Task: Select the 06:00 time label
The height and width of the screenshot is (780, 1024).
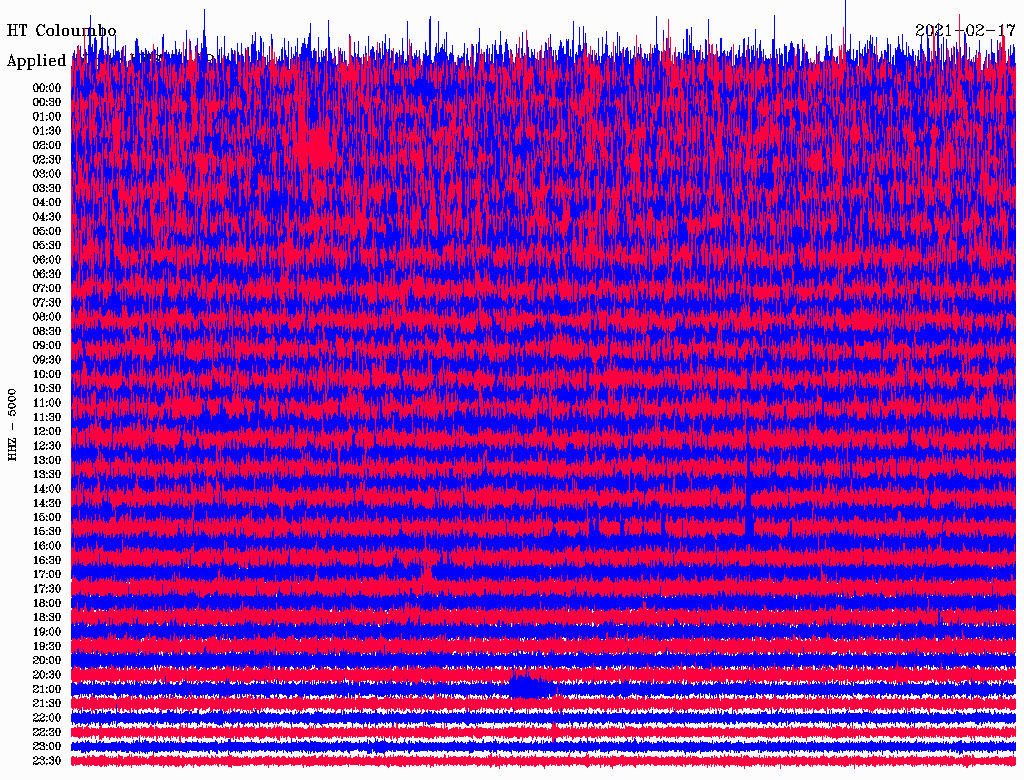Action: (x=47, y=259)
